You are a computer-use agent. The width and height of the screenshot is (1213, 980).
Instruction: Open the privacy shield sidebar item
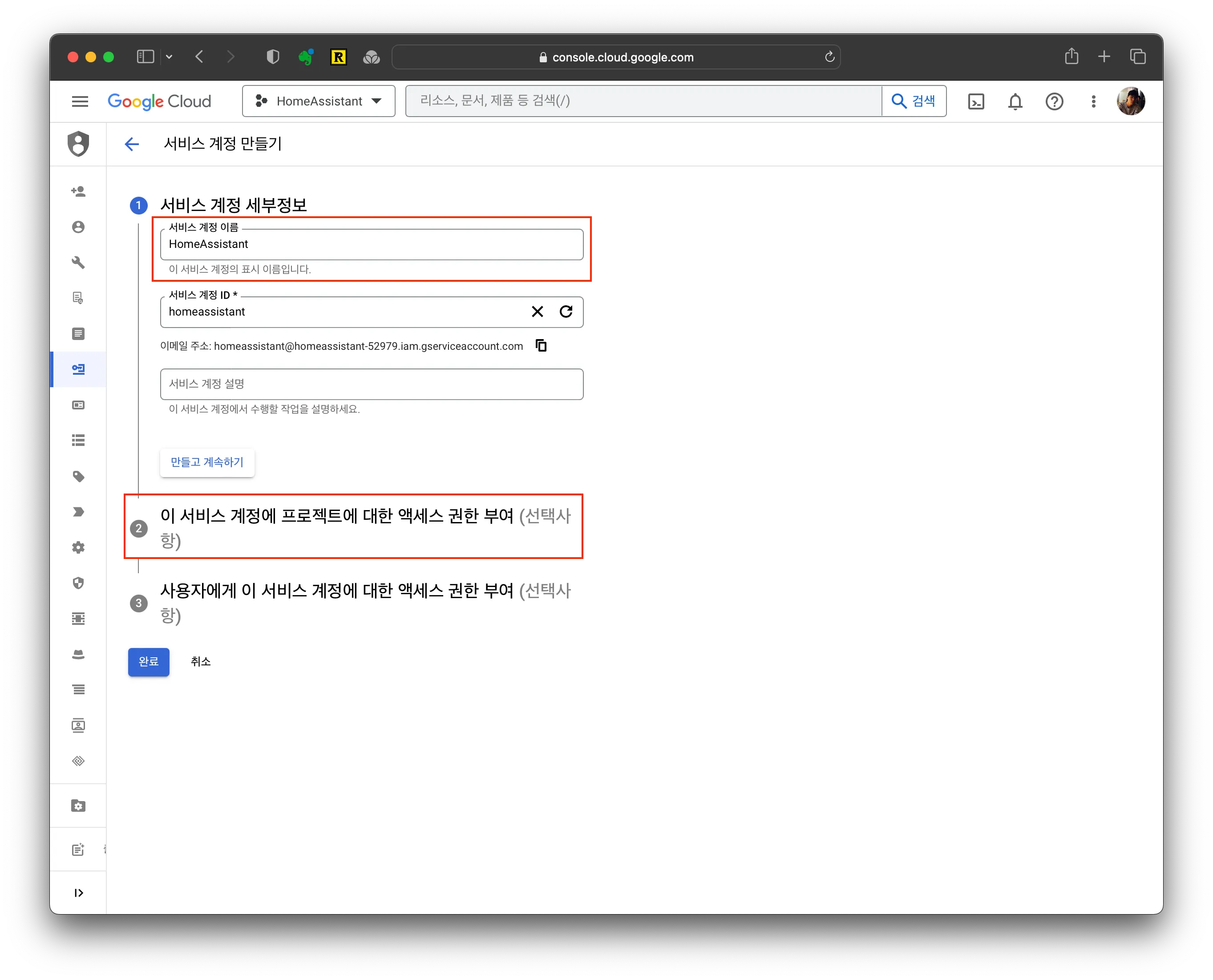coord(78,583)
